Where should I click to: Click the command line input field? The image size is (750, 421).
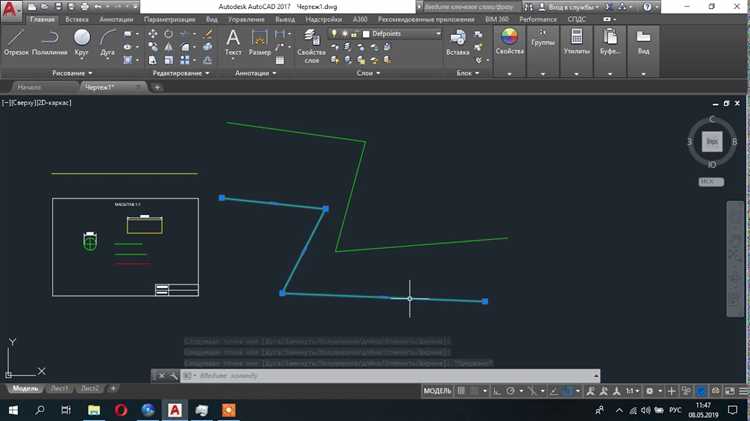coord(392,376)
